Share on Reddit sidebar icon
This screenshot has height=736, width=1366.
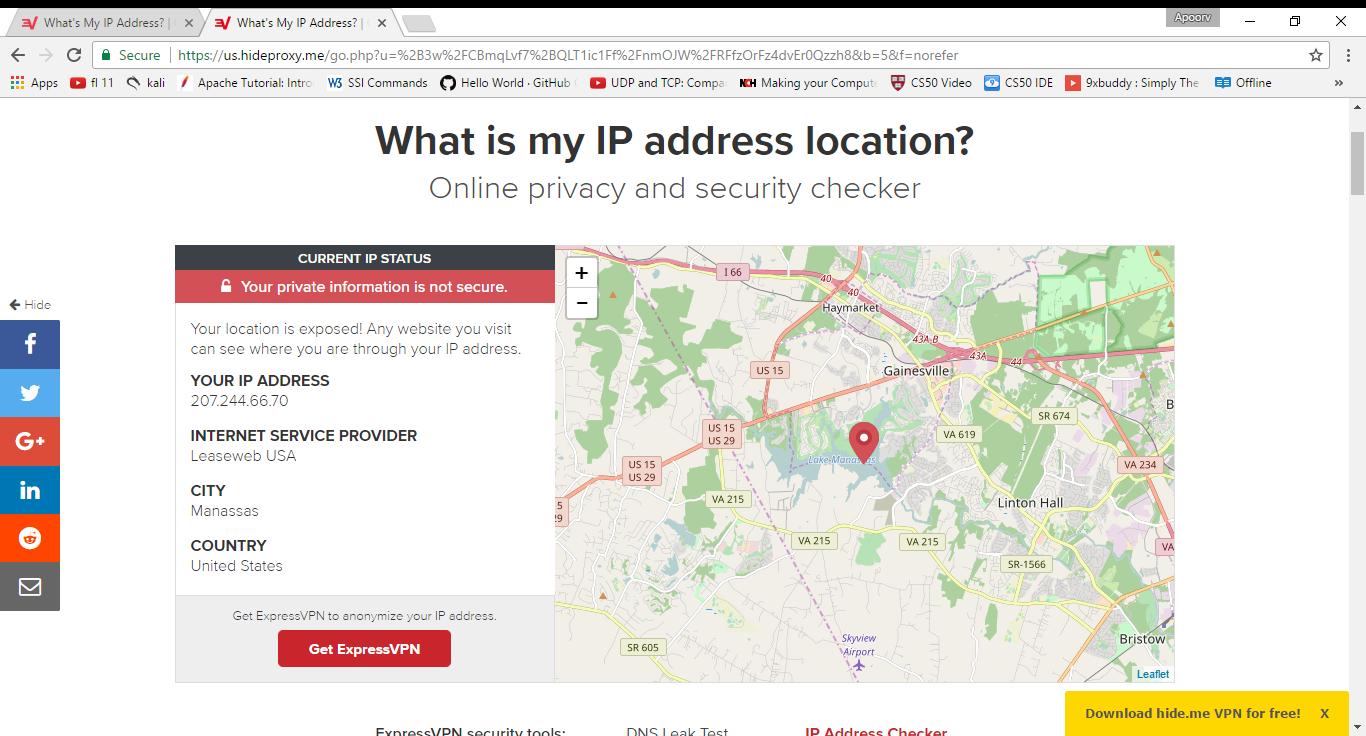(30, 538)
